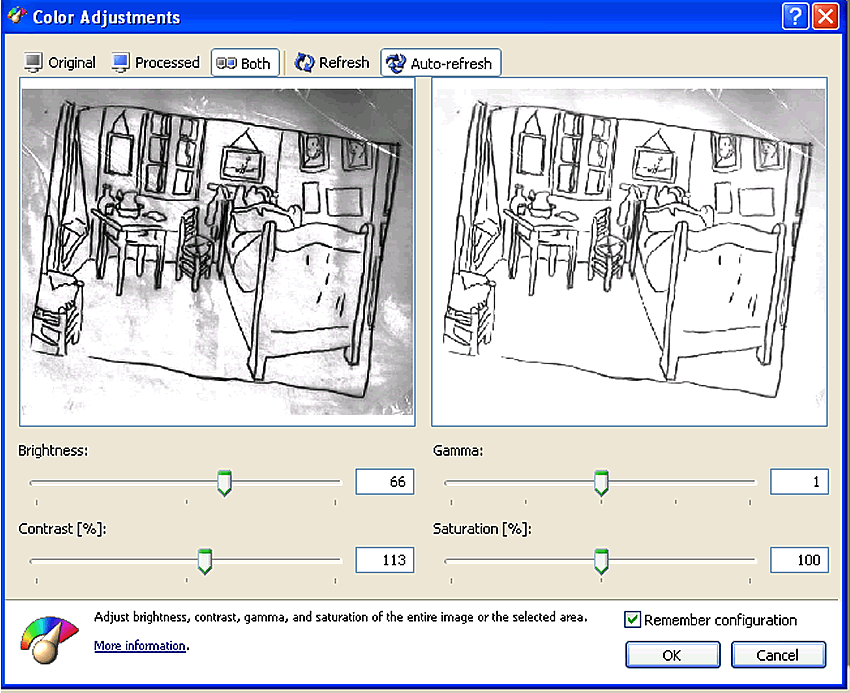Show only the Original image view
Screen dimensions: 850x693
coord(60,63)
